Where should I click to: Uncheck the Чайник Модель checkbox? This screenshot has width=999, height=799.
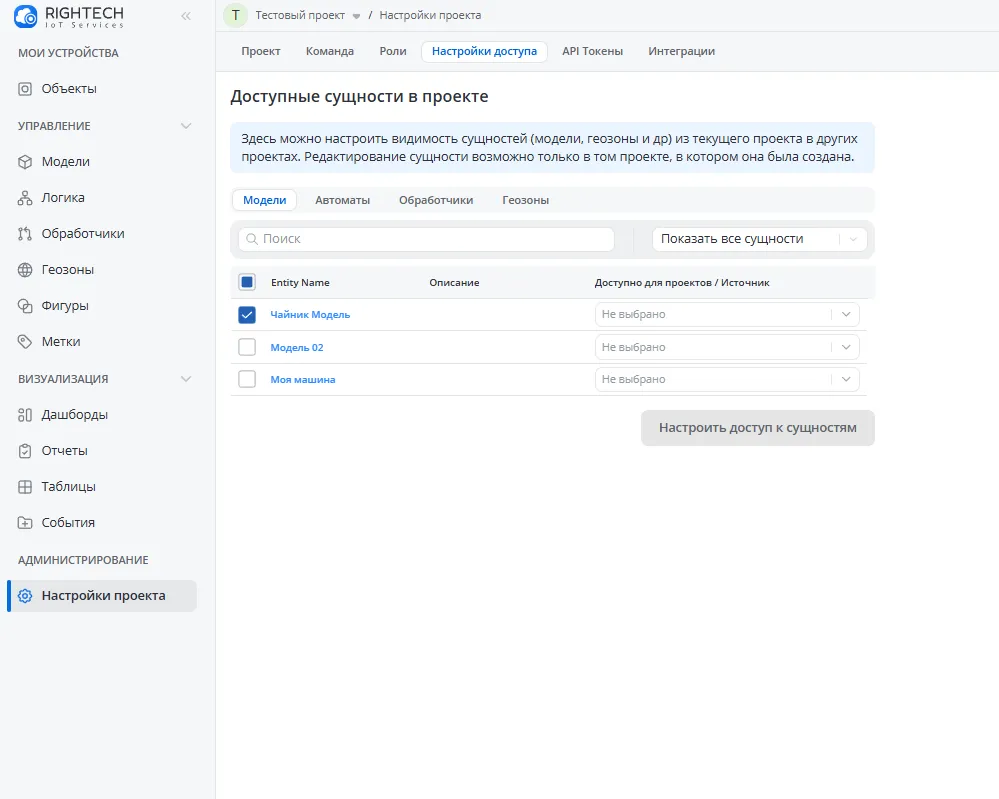pos(247,315)
